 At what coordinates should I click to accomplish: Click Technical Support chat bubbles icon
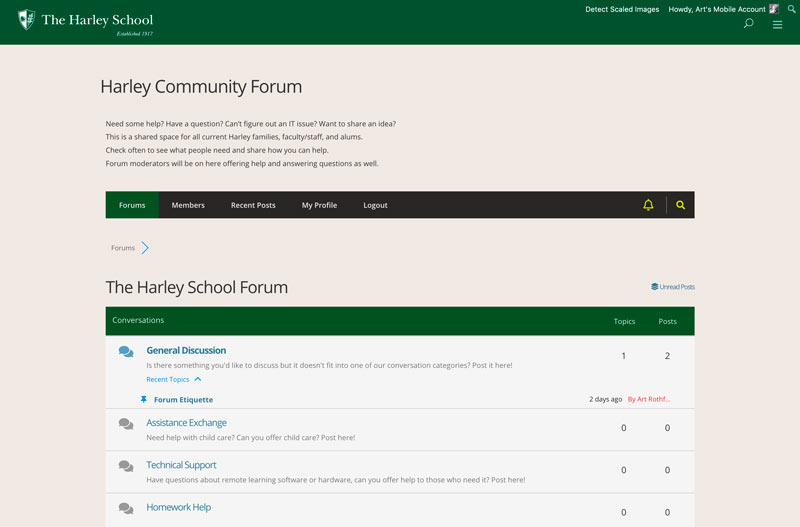point(126,466)
